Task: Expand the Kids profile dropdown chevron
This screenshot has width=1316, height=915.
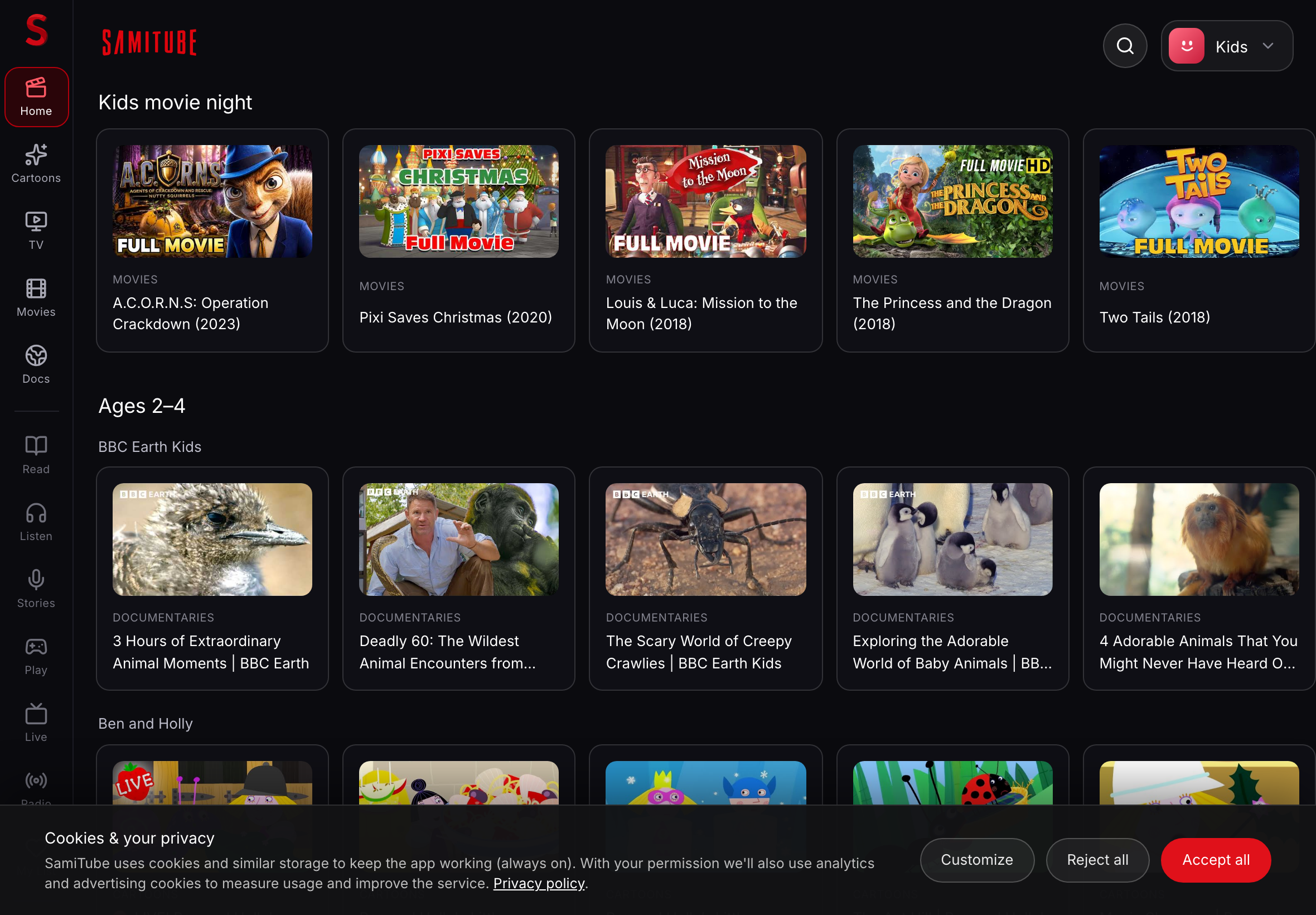Action: point(1267,46)
